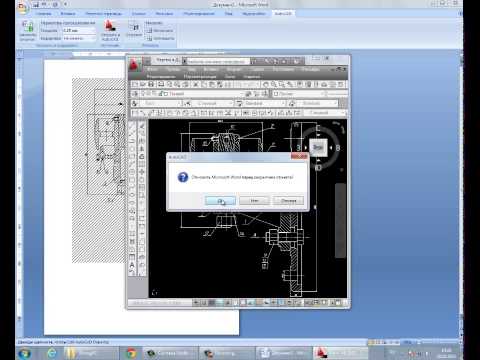Image resolution: width=480 pixels, height=360 pixels.
Task: Choose Нет in the AutoCAD dialog
Action: pos(255,201)
